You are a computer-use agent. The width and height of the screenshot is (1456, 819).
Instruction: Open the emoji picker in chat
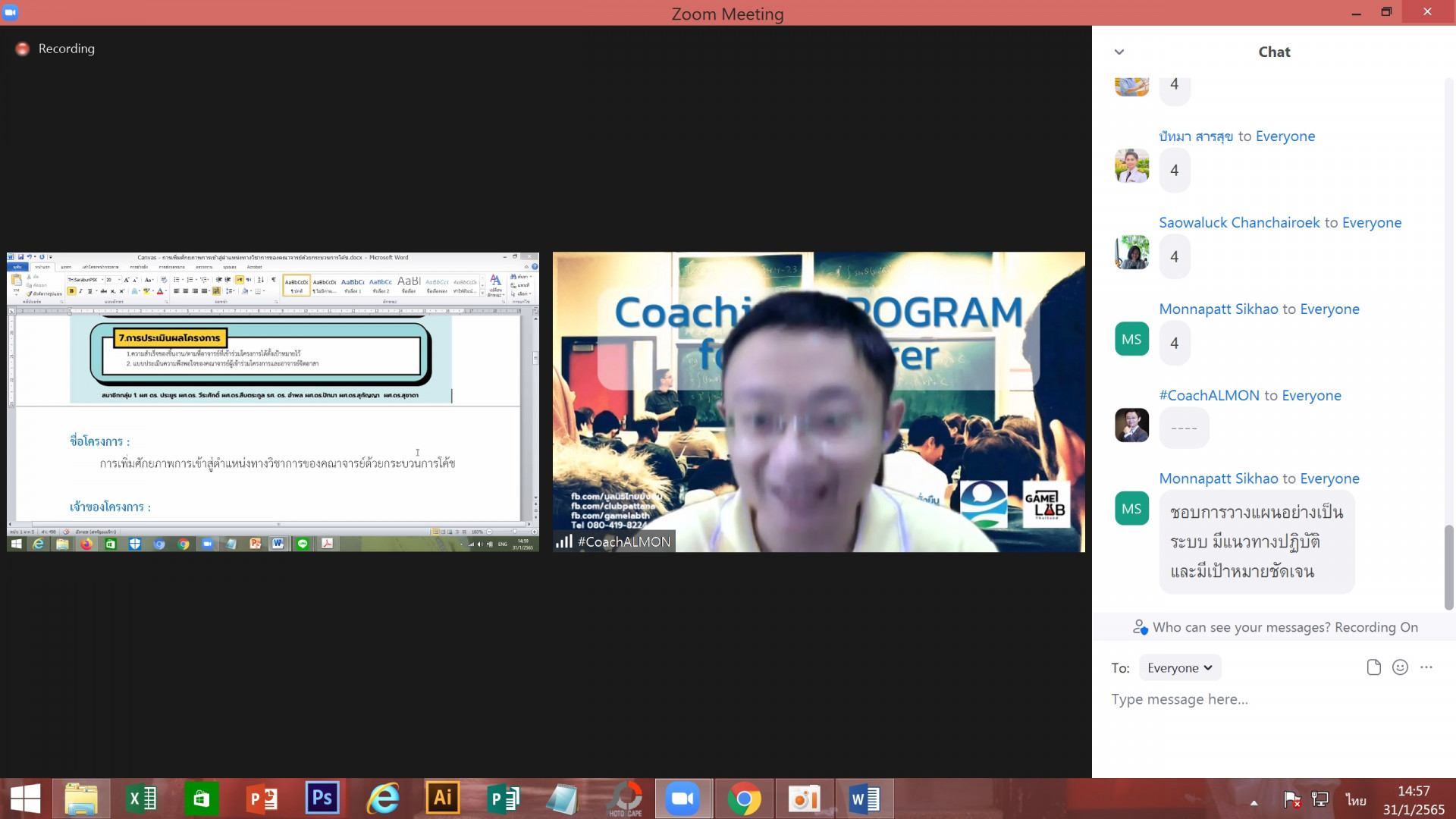coord(1400,667)
